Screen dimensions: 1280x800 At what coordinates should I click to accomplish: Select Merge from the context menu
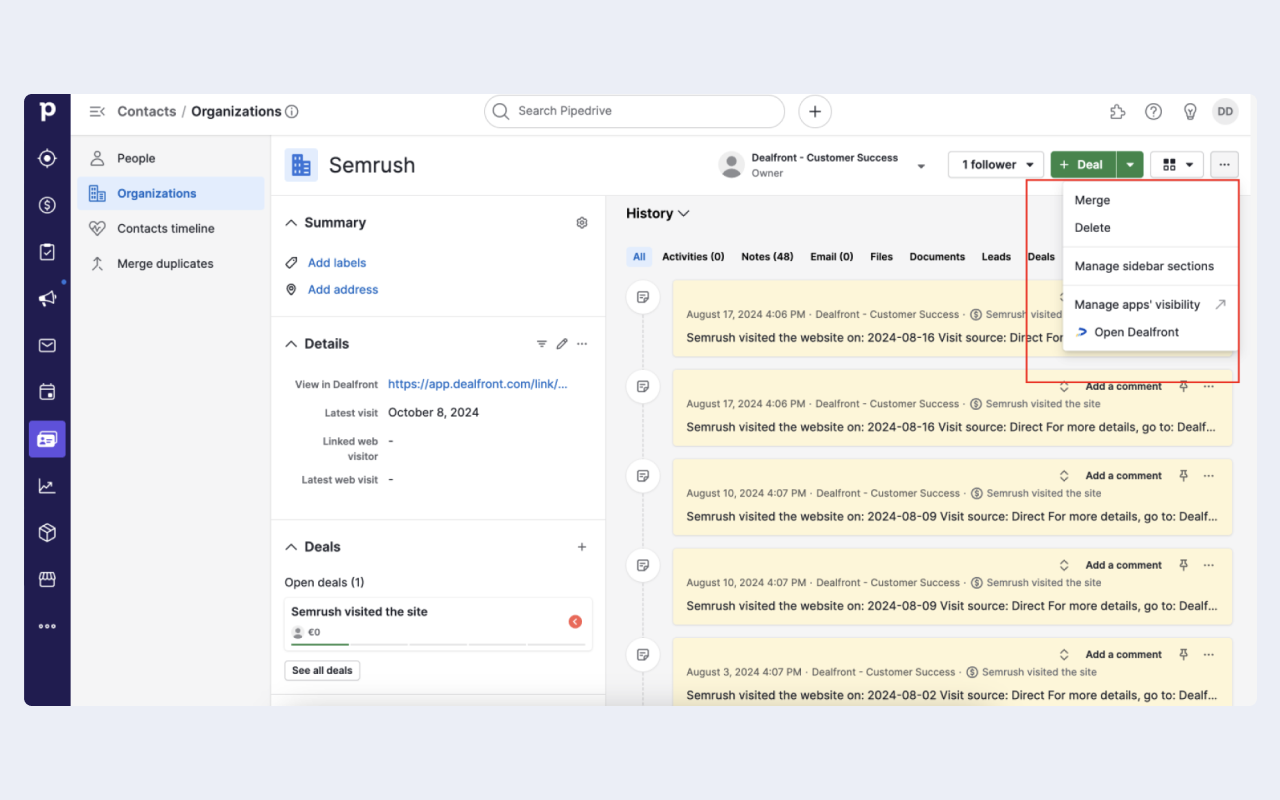[1092, 200]
